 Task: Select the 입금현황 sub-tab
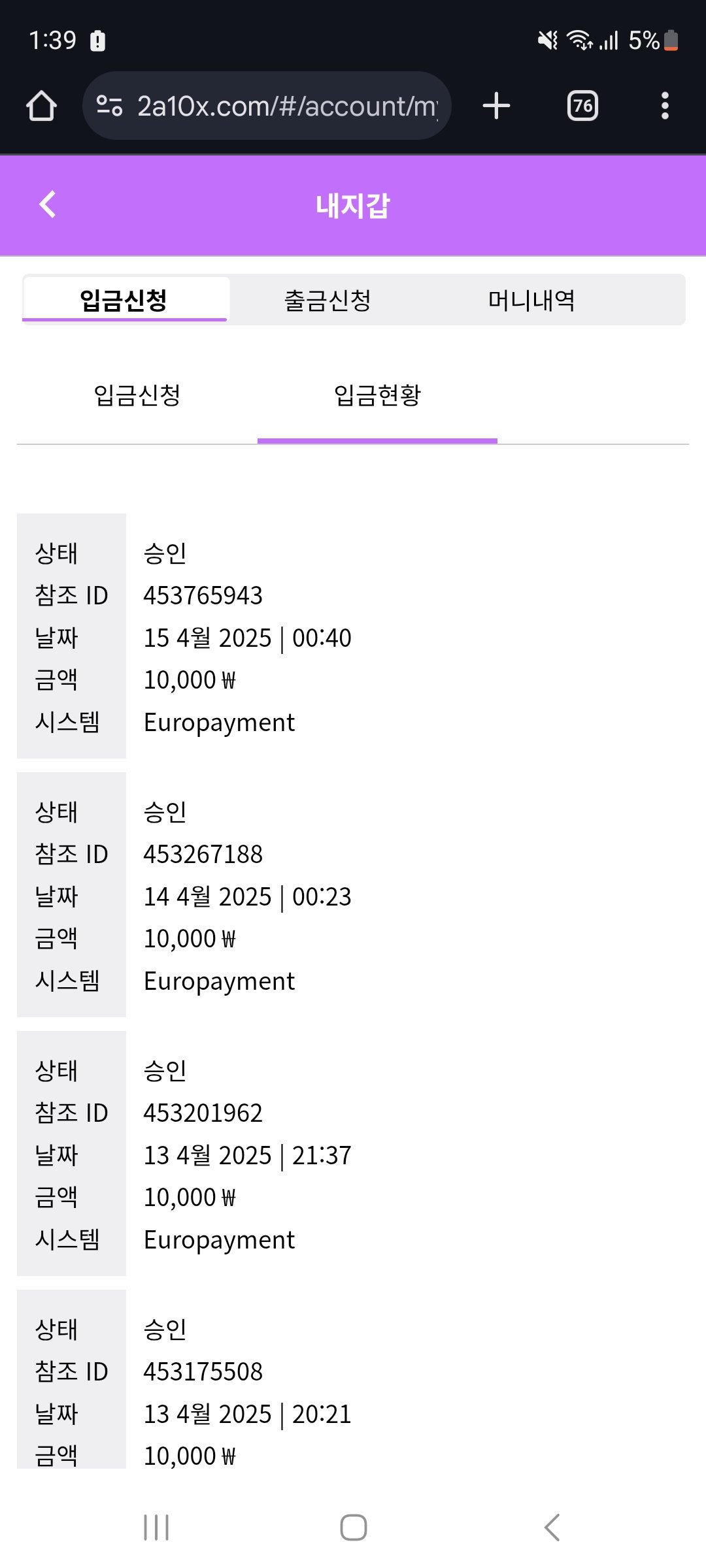[x=377, y=395]
